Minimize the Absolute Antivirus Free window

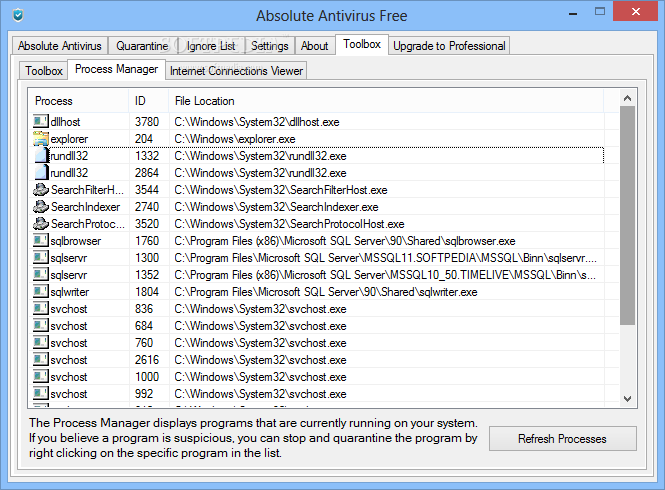[573, 13]
